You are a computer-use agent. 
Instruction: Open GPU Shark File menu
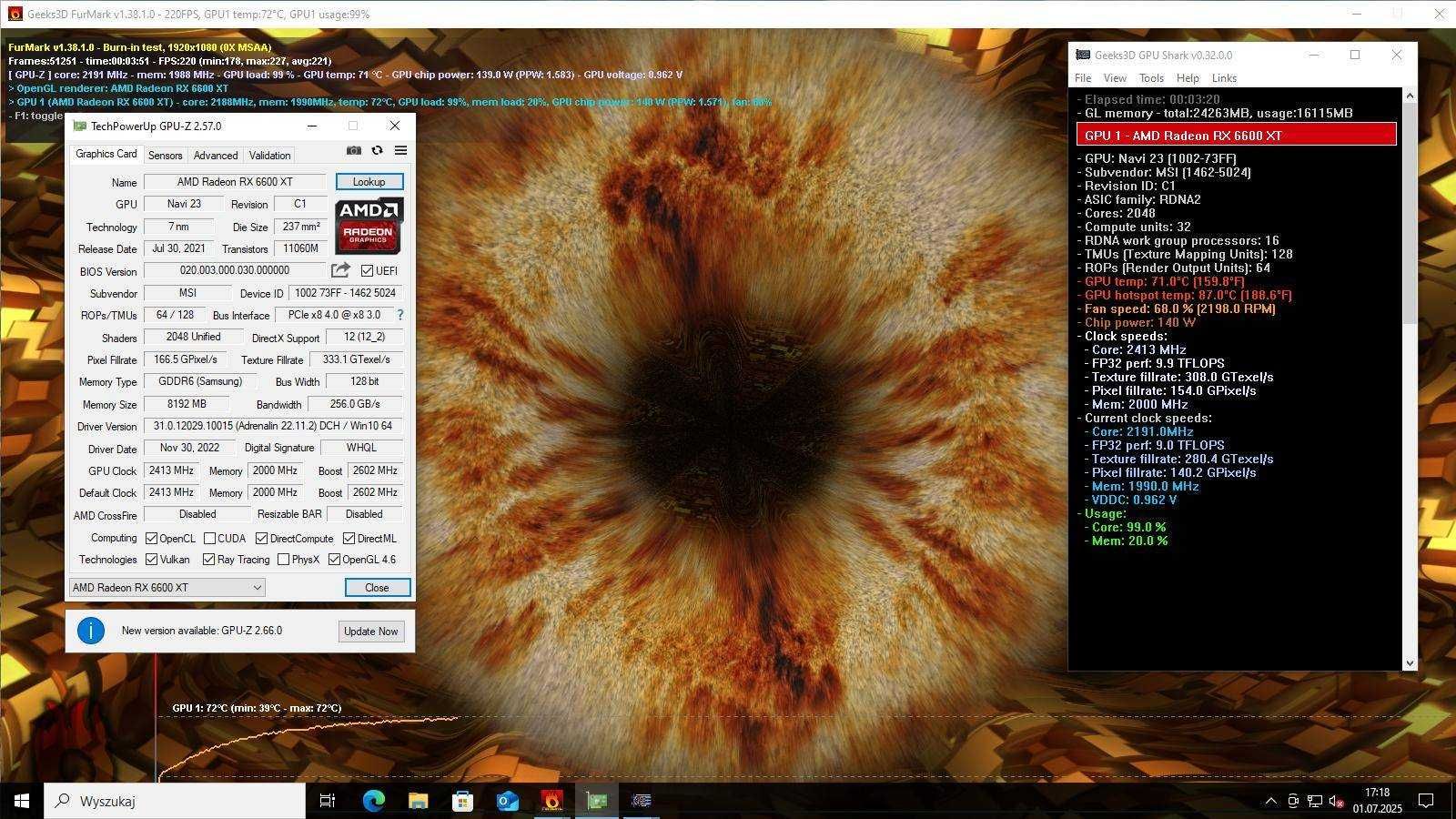(x=1083, y=78)
